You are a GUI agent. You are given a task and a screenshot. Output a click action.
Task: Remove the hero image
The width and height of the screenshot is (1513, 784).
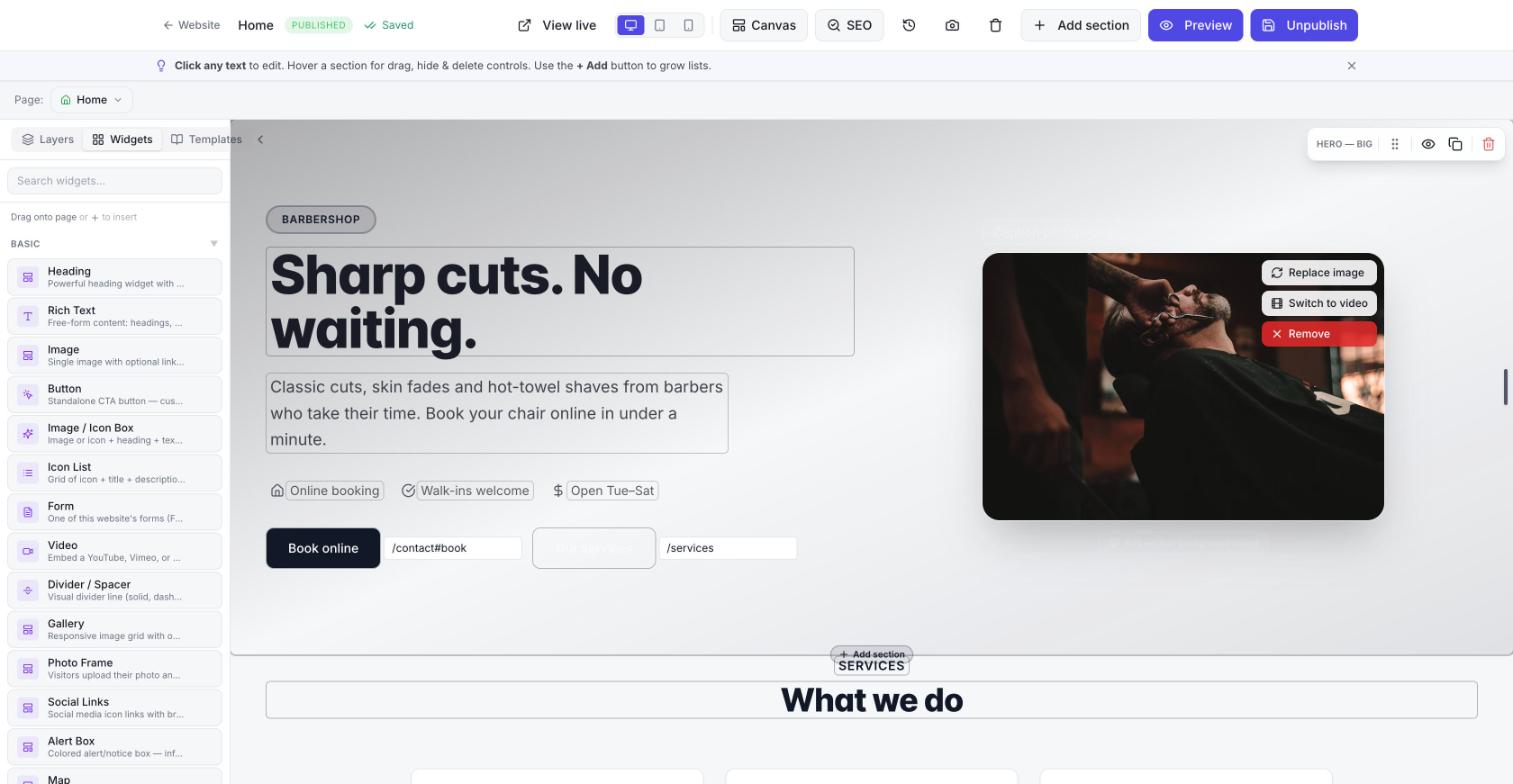click(1319, 334)
